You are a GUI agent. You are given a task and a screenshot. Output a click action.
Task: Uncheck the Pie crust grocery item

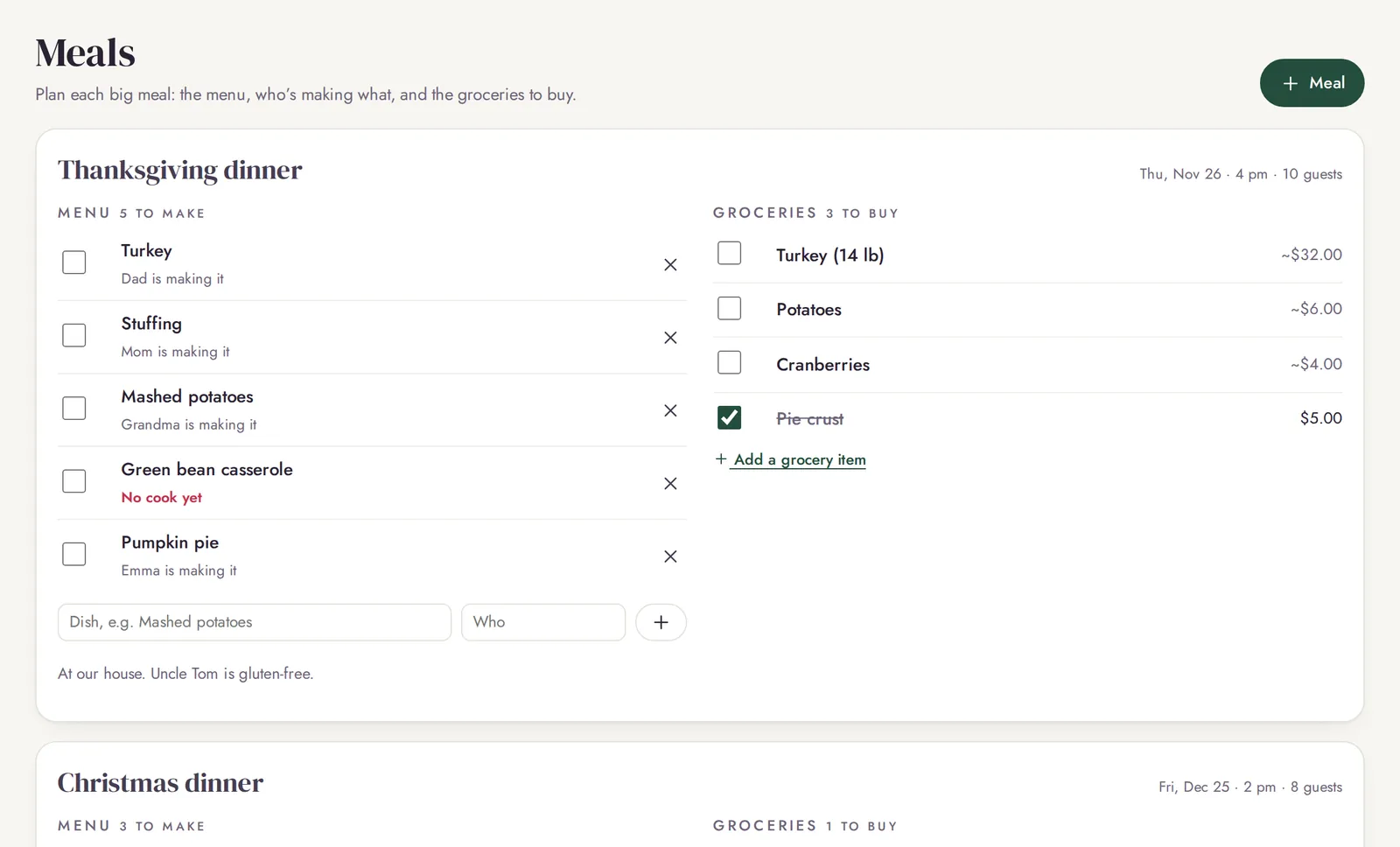click(729, 417)
